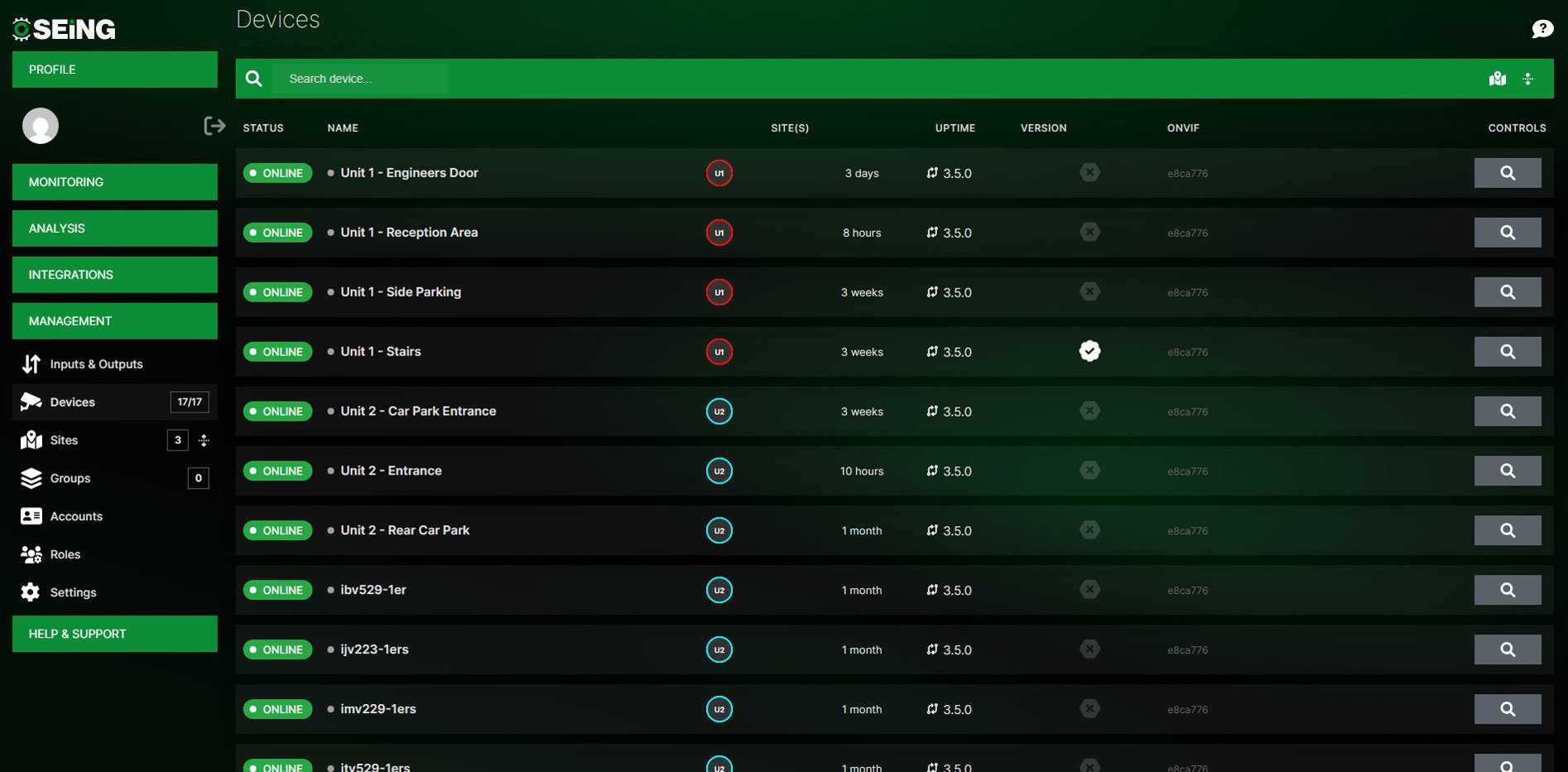1568x772 pixels.
Task: Click the version sync icon for Unit 1 - Stairs
Action: click(932, 352)
